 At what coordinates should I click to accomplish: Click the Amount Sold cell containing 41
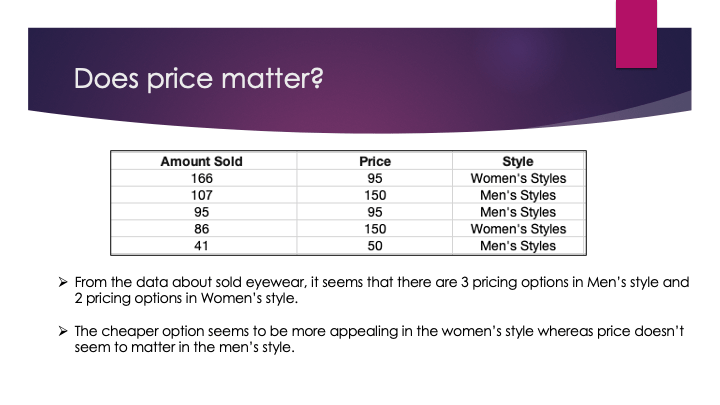[201, 246]
